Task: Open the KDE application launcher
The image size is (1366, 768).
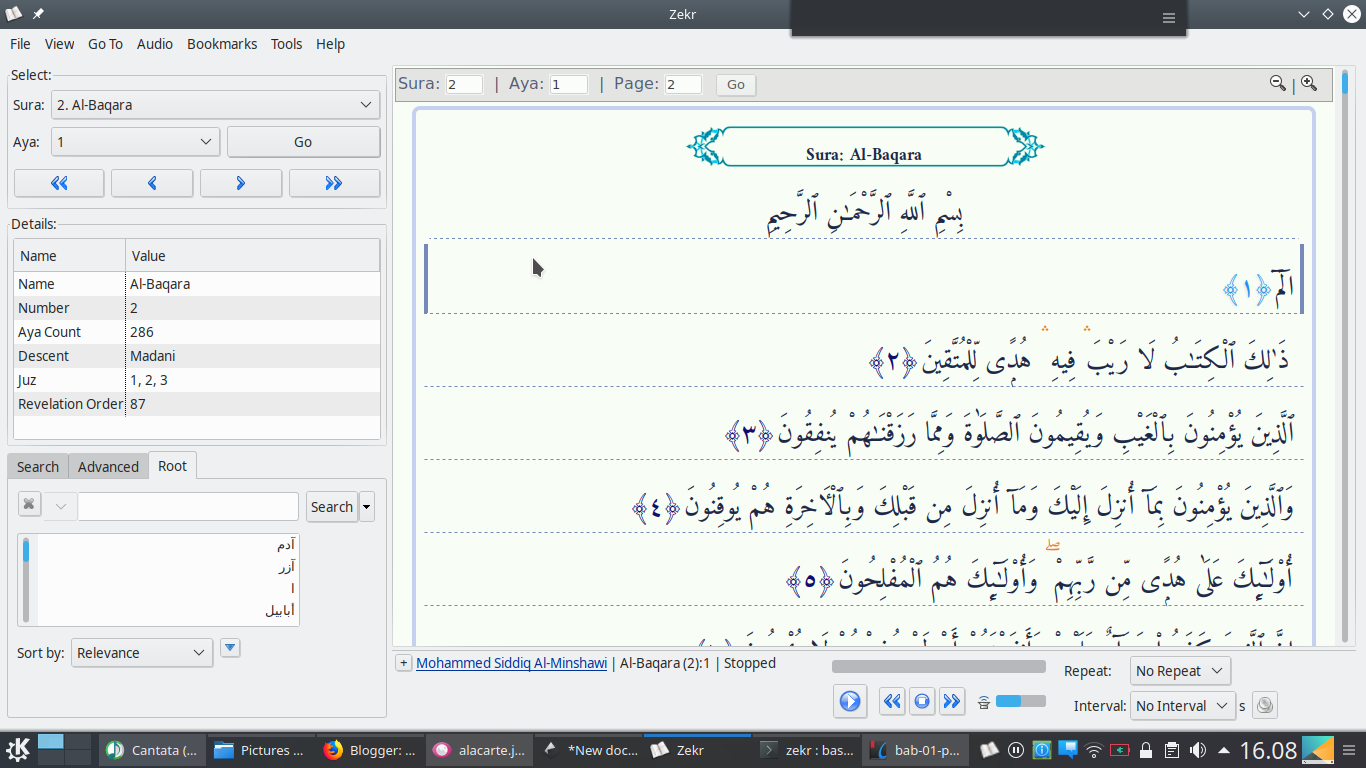Action: click(x=18, y=749)
